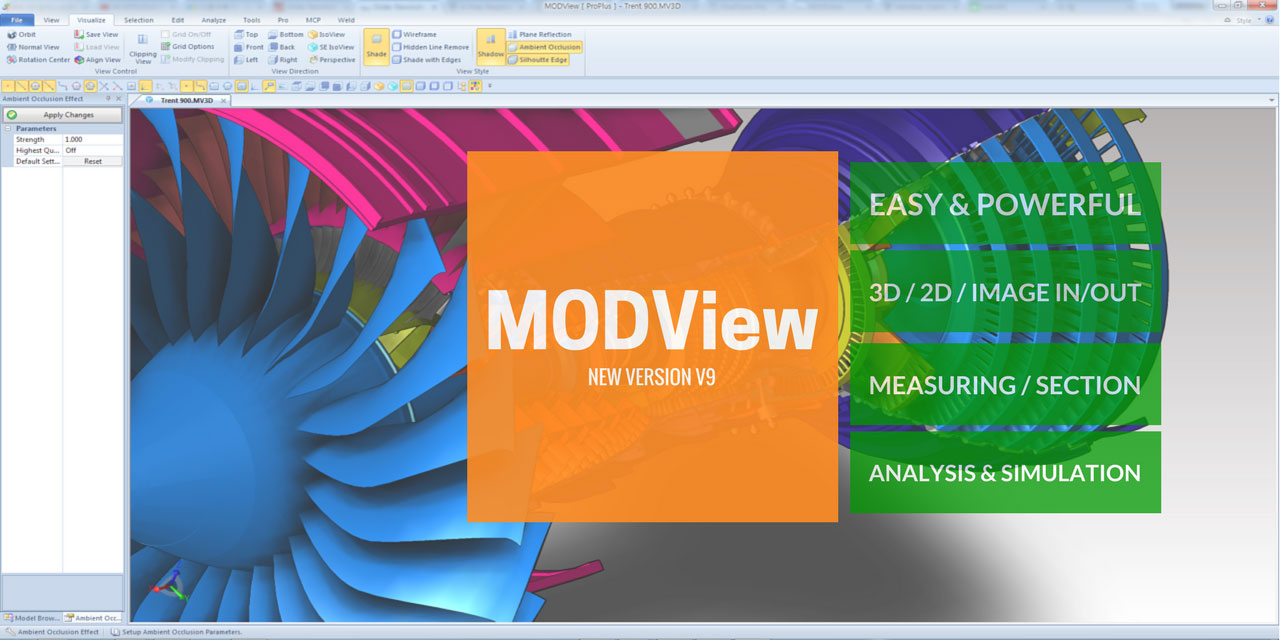Open the Weld ribbon tab
Screen dimensions: 1280x640
(346, 19)
